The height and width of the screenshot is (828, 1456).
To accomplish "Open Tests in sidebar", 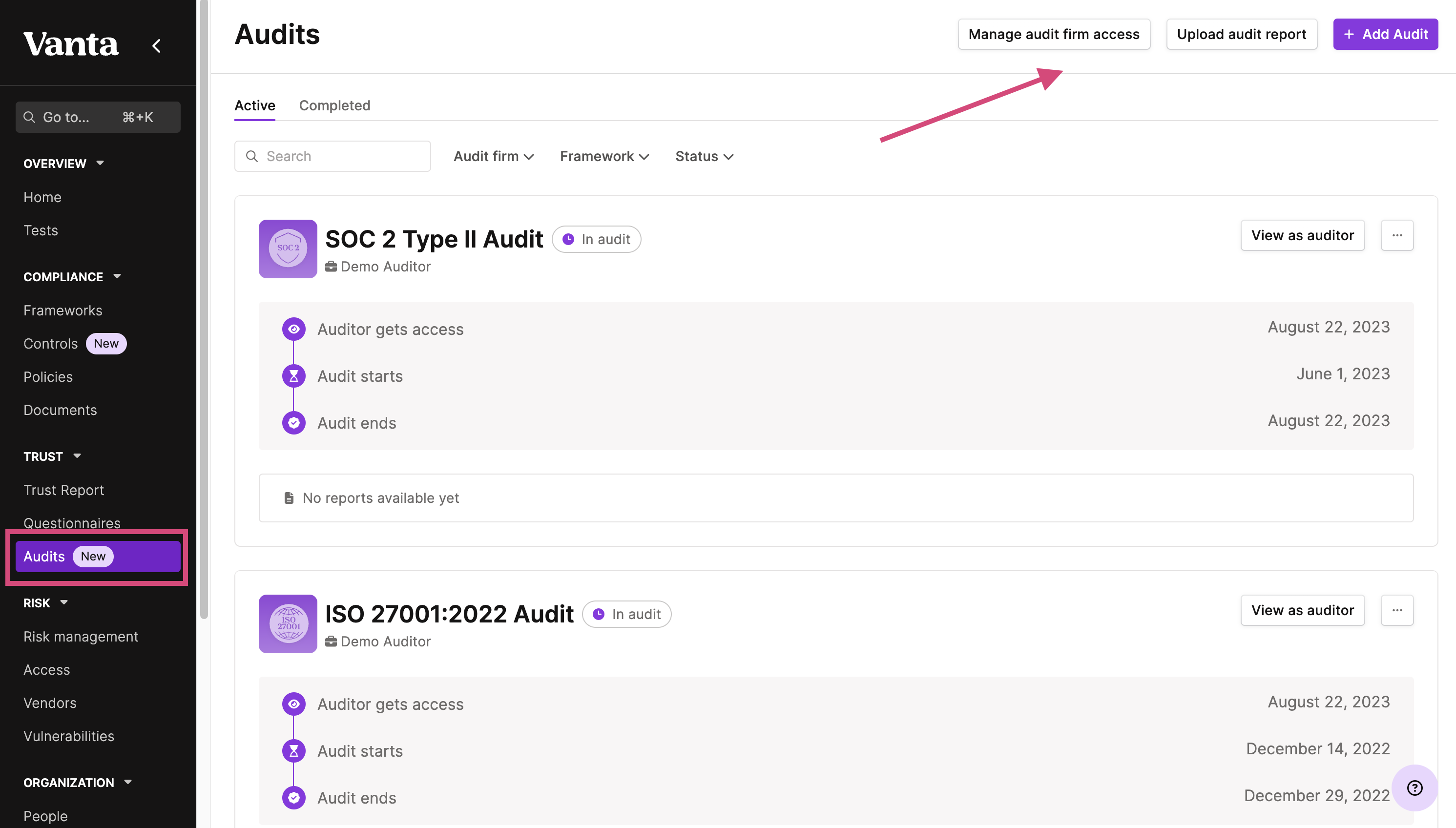I will point(41,230).
